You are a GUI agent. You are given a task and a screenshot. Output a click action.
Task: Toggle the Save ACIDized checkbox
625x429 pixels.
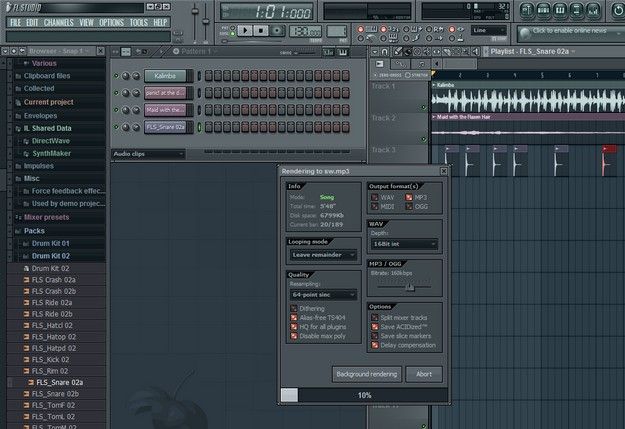tap(375, 327)
